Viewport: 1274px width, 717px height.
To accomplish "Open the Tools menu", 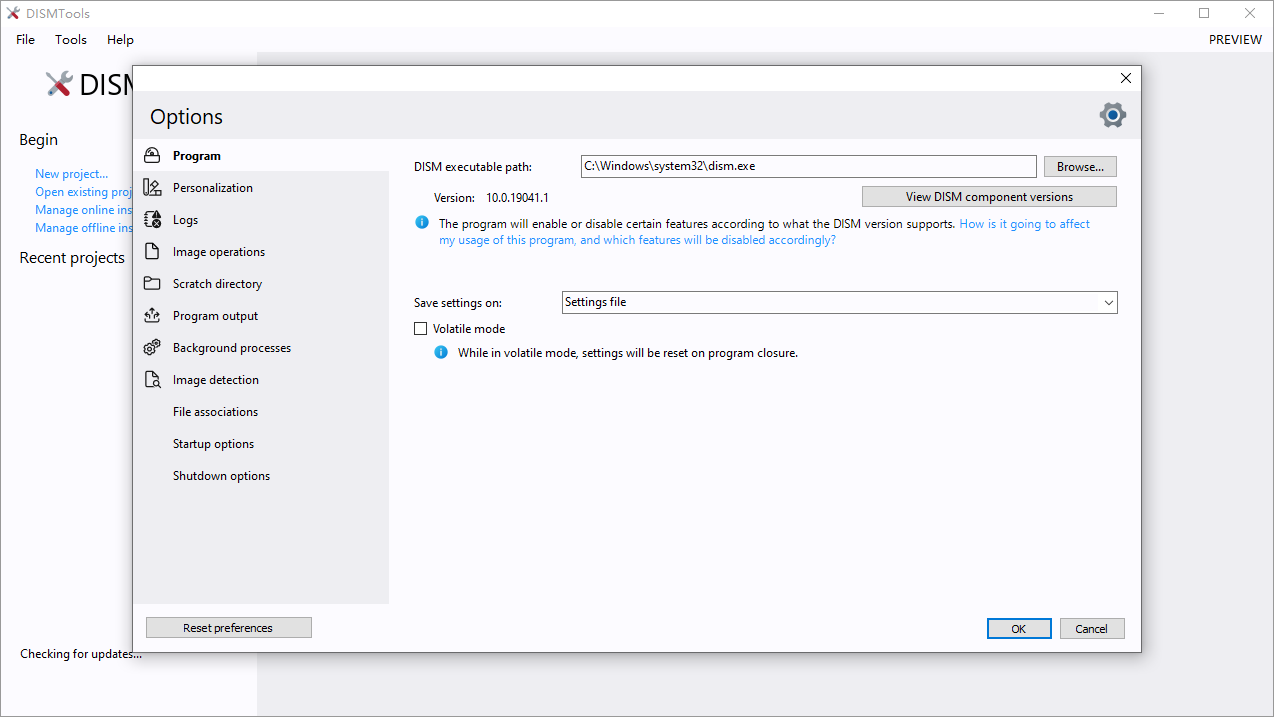I will click(71, 40).
